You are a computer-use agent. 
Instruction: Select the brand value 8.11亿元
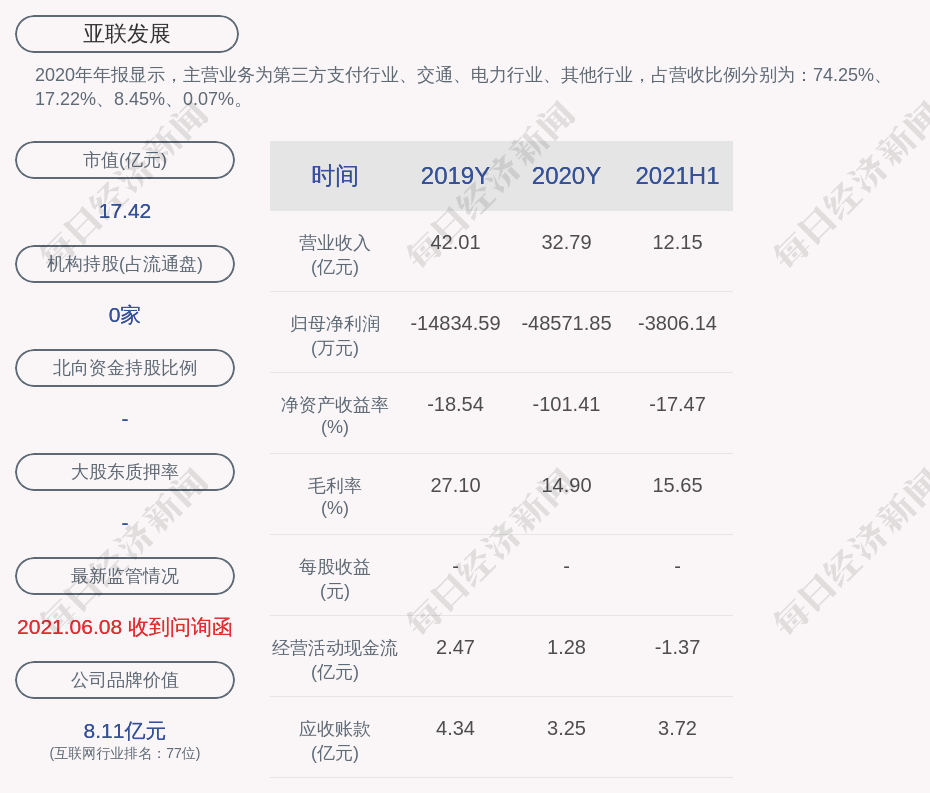tap(125, 731)
